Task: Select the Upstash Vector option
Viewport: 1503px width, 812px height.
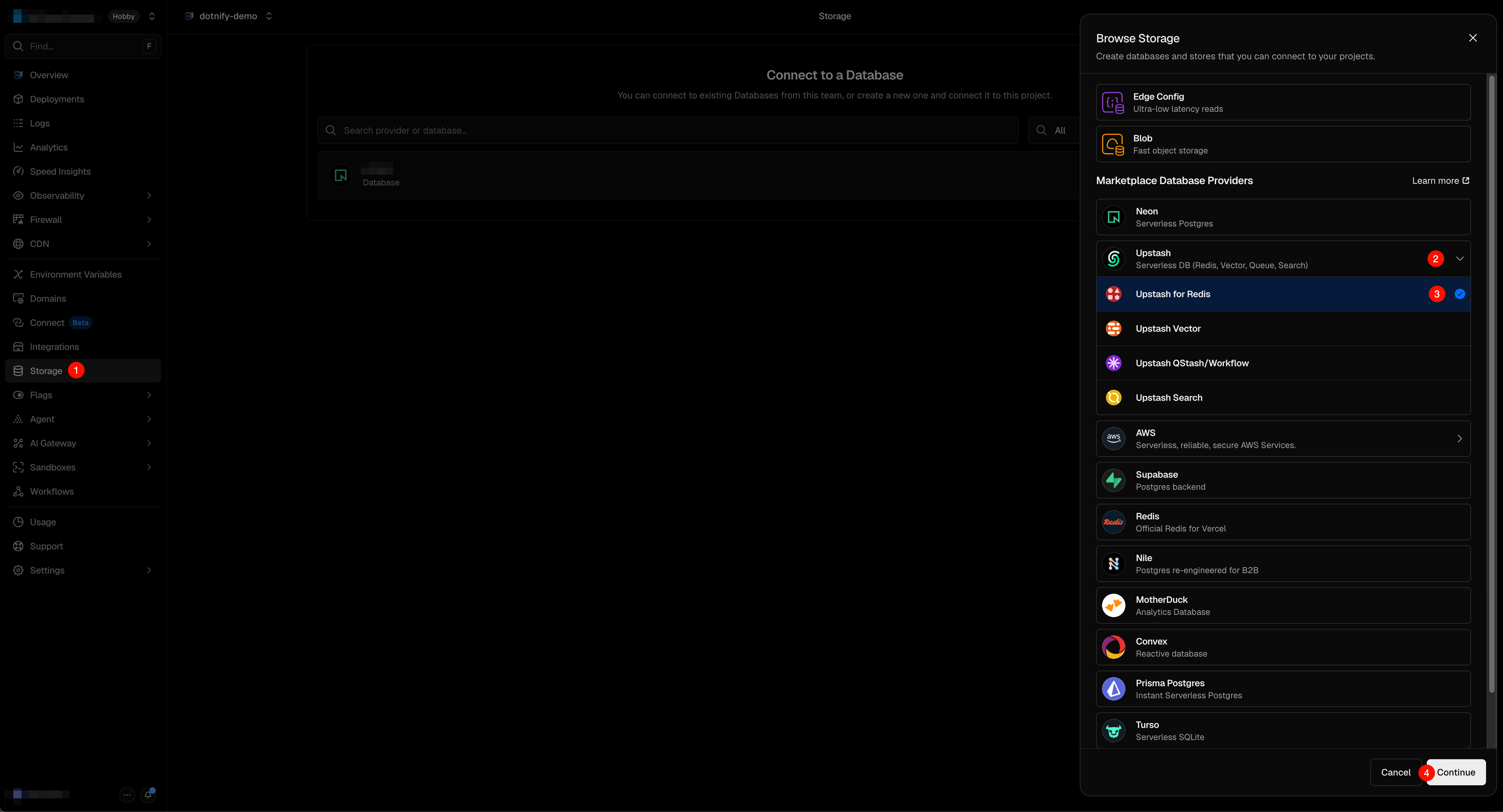Action: (x=1283, y=328)
